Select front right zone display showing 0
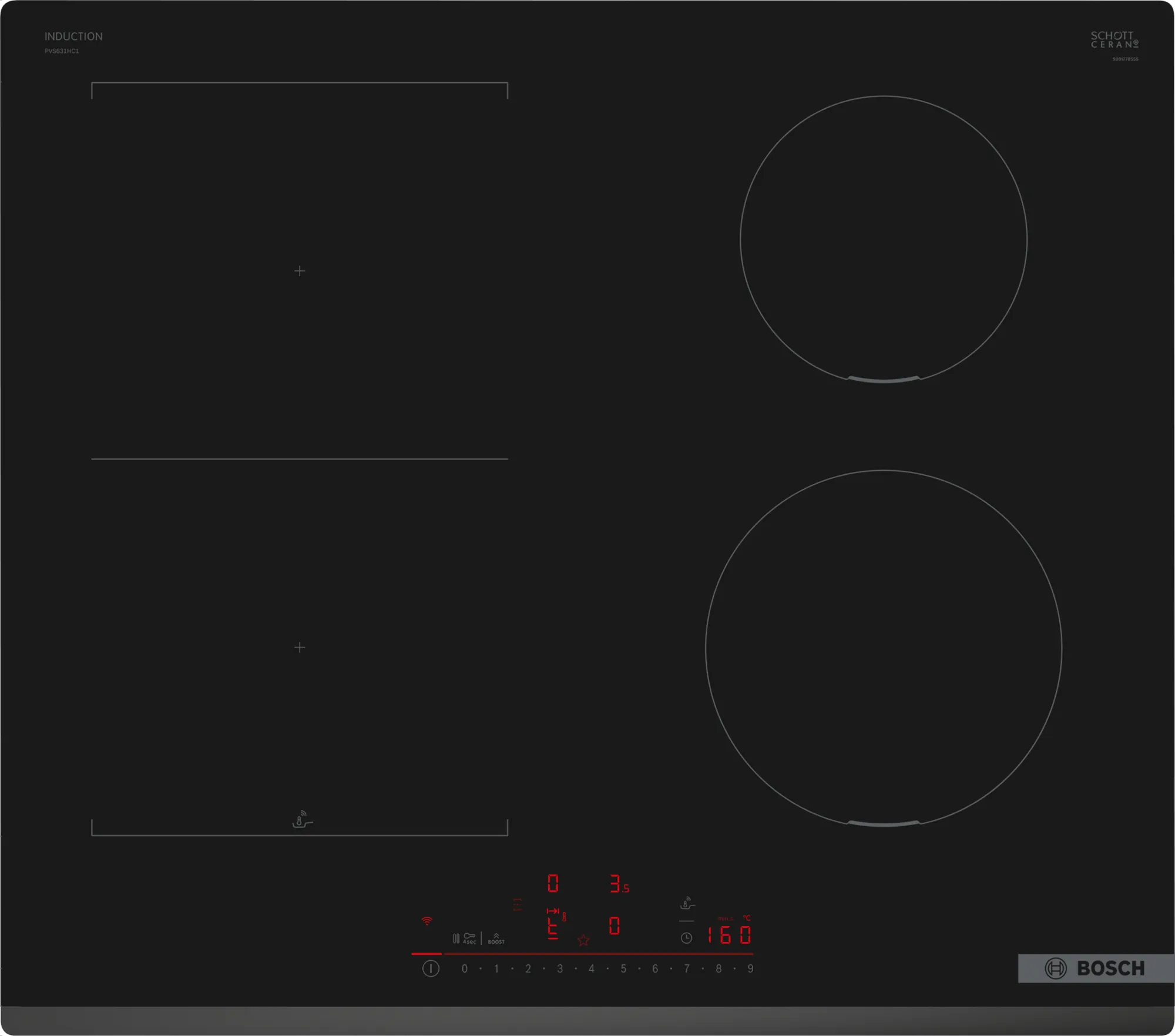Image resolution: width=1175 pixels, height=1036 pixels. point(615,926)
